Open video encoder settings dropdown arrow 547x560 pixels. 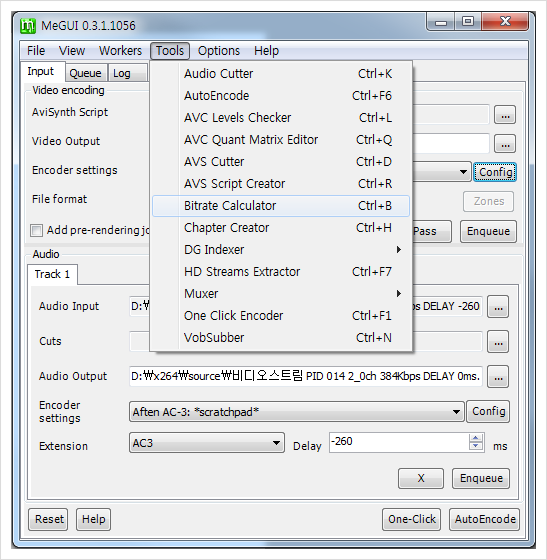(x=463, y=172)
